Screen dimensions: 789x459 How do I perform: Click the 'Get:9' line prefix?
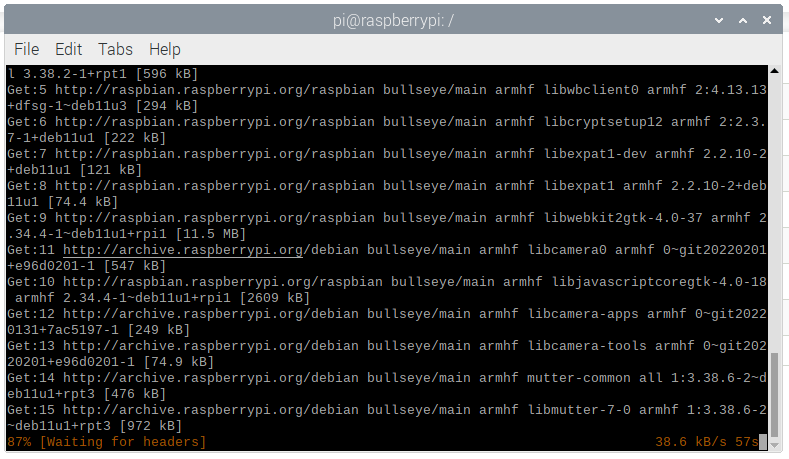tap(27, 217)
